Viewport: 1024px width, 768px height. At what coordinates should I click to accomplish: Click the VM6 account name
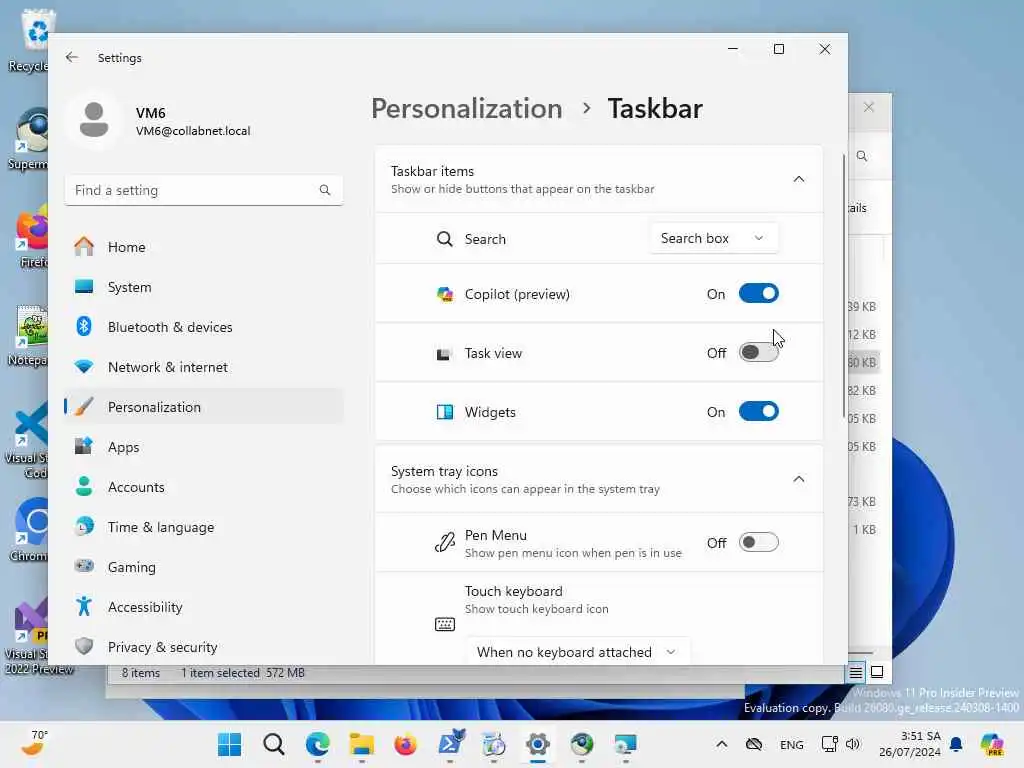[x=150, y=112]
